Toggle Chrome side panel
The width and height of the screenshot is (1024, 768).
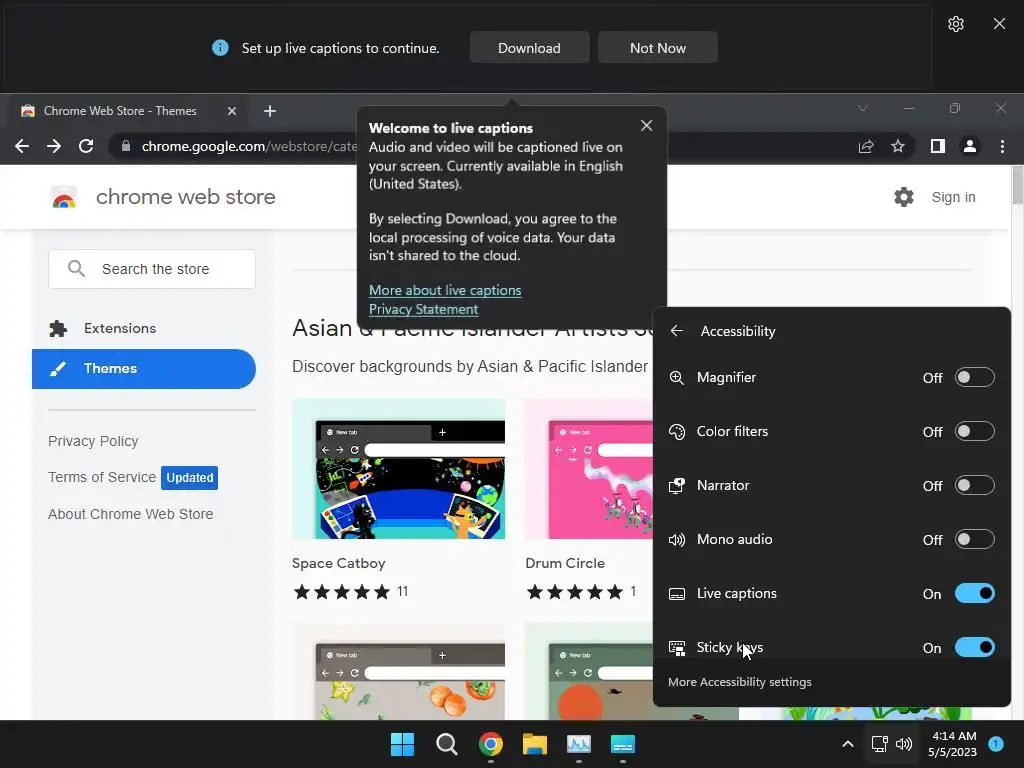click(x=938, y=146)
